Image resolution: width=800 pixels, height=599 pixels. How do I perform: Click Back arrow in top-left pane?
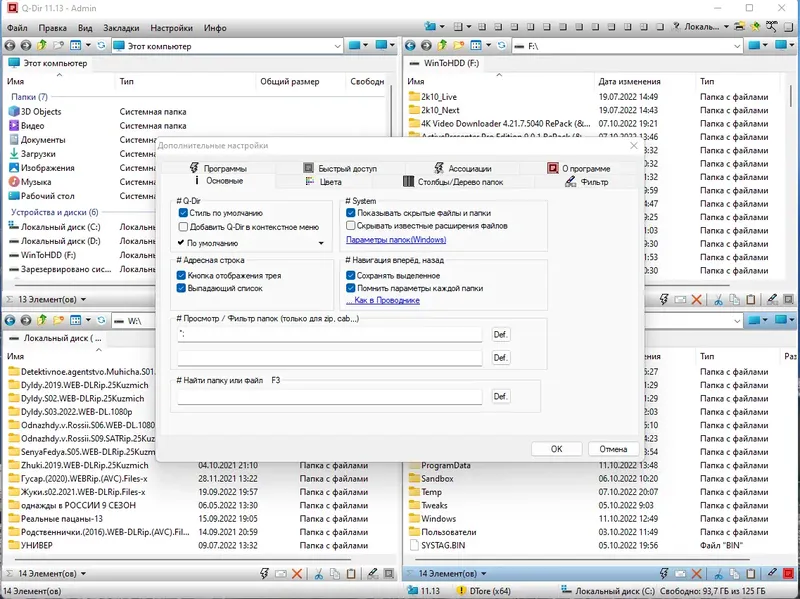point(10,45)
